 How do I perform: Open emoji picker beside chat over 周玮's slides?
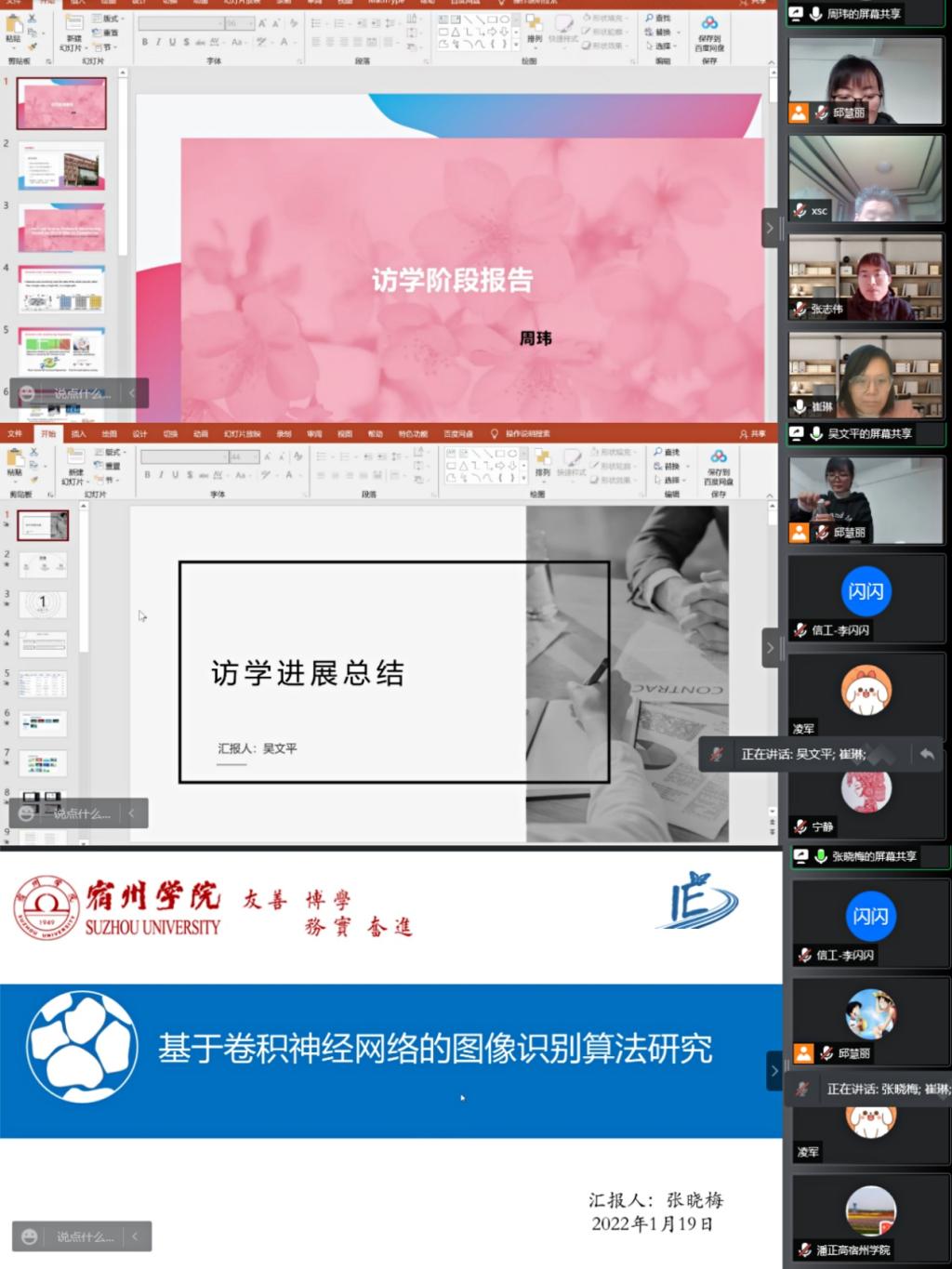tap(28, 393)
